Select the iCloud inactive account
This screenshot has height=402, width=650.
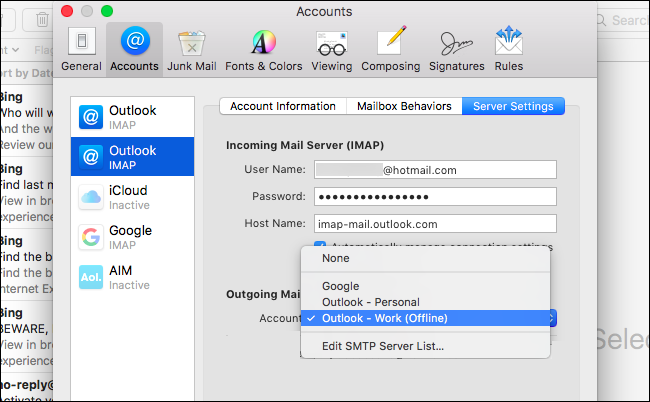click(132, 197)
